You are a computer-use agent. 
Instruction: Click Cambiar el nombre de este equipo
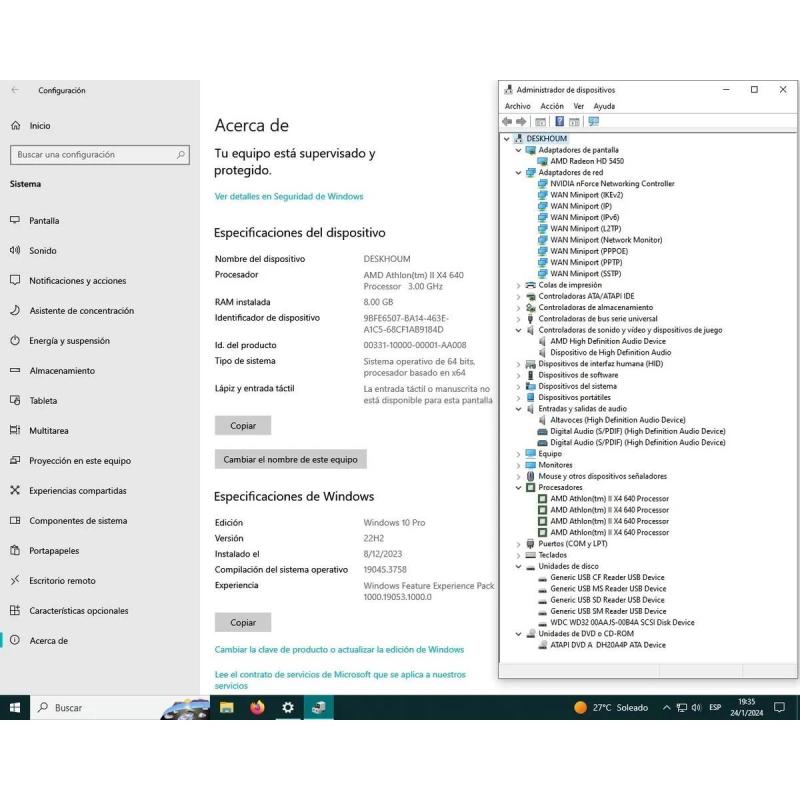[290, 459]
